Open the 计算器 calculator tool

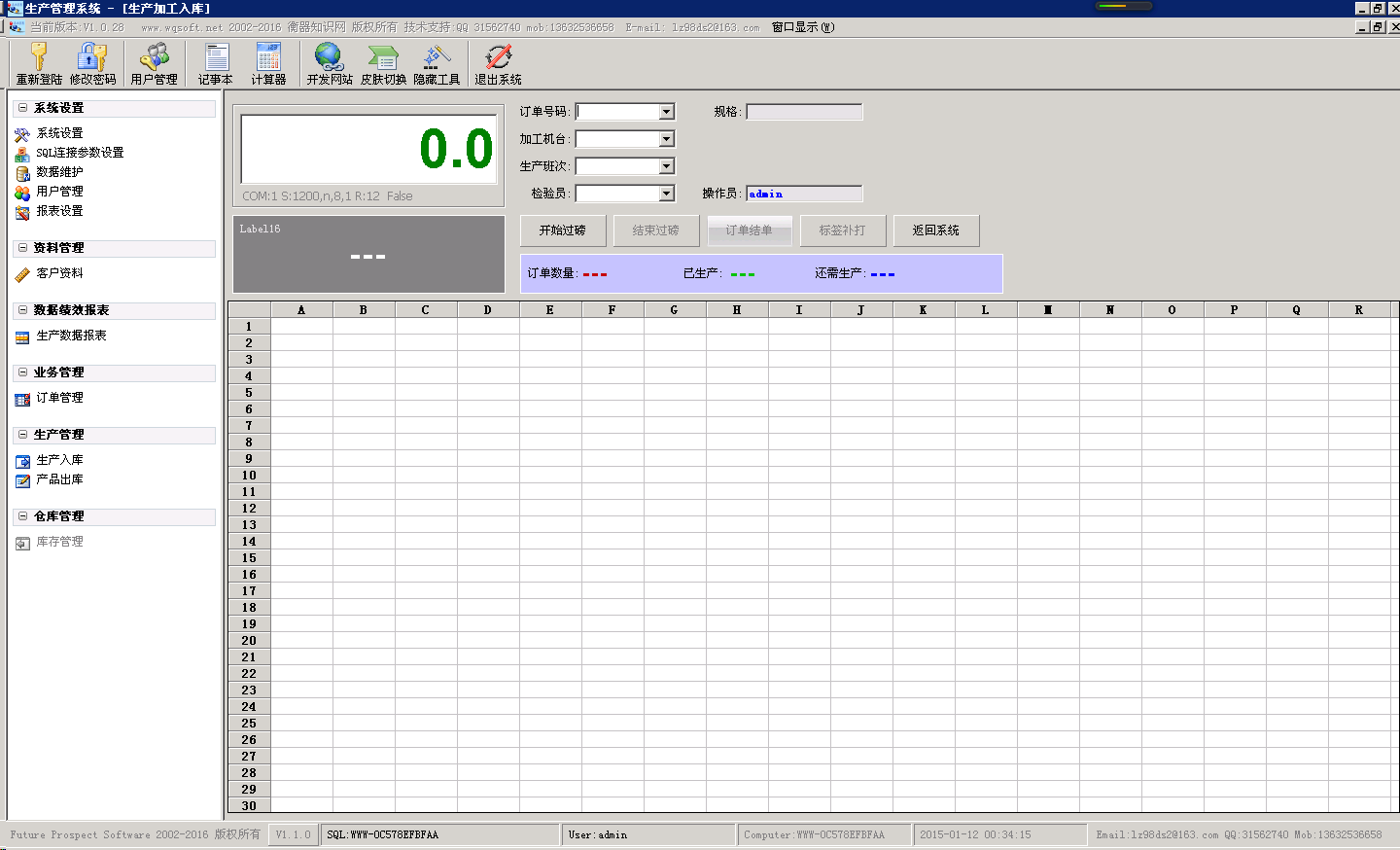(x=268, y=64)
